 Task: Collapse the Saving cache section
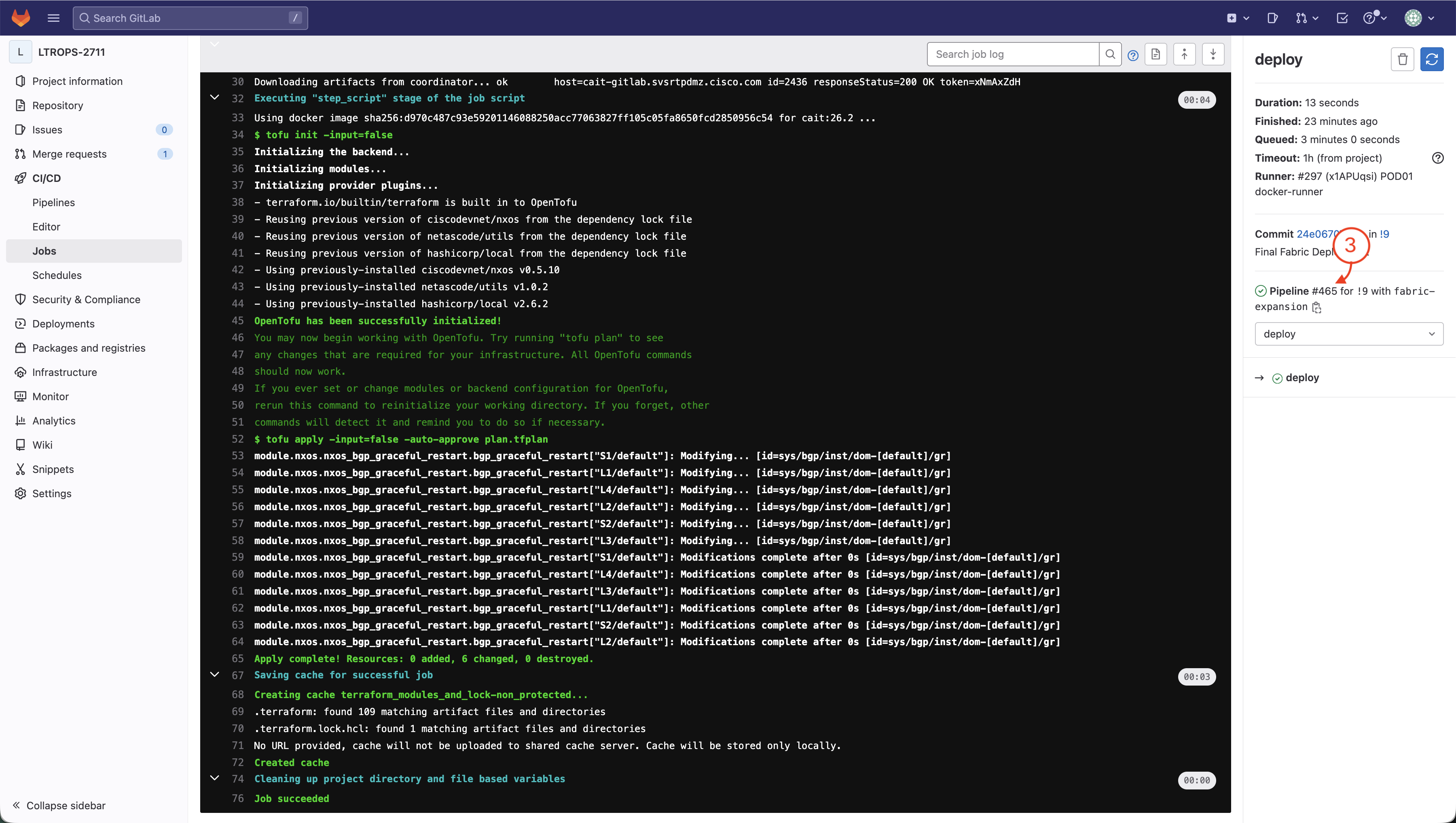pos(215,674)
